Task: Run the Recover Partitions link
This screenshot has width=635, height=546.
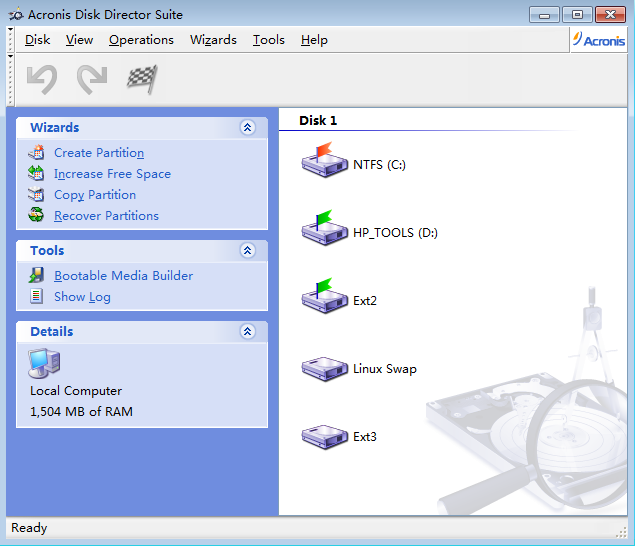Action: click(106, 215)
